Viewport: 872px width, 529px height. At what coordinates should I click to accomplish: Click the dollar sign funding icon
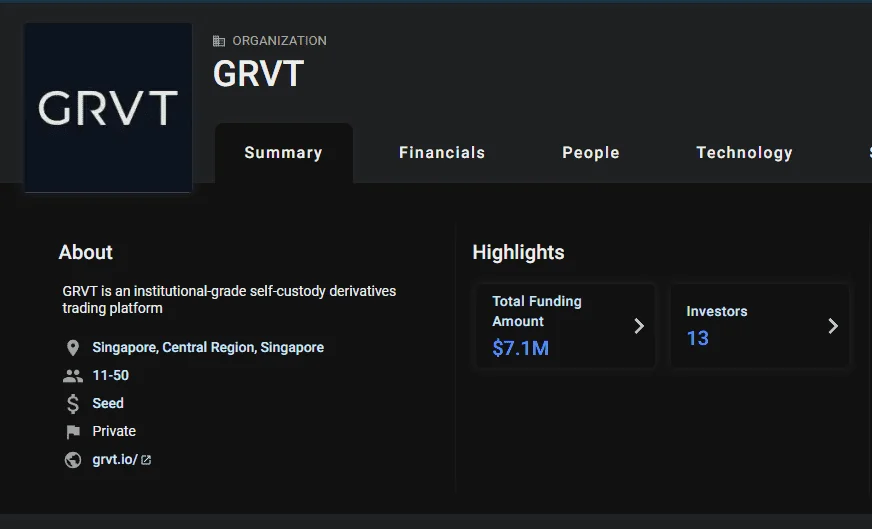(x=73, y=404)
